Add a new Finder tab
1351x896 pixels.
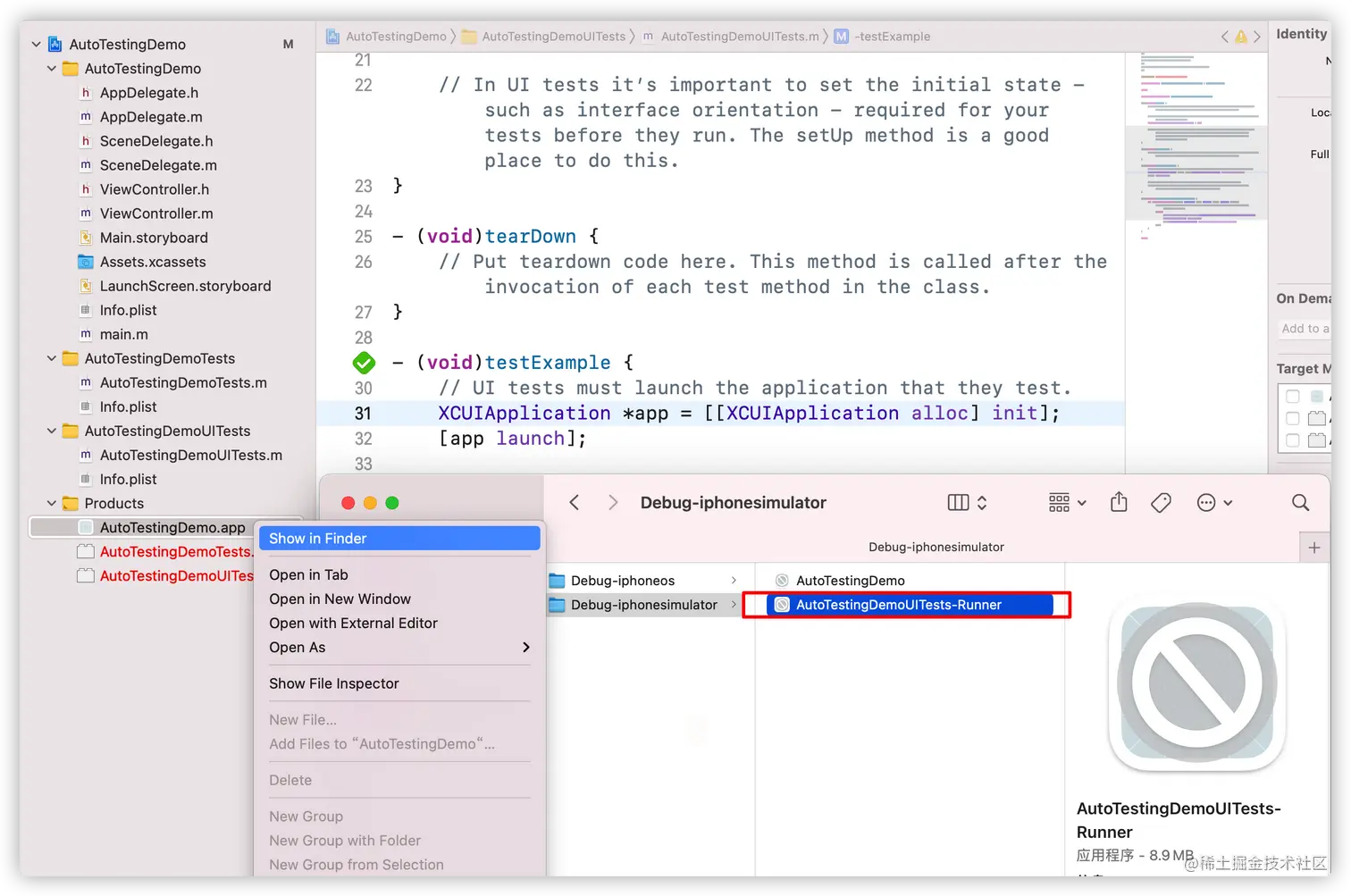[1314, 548]
